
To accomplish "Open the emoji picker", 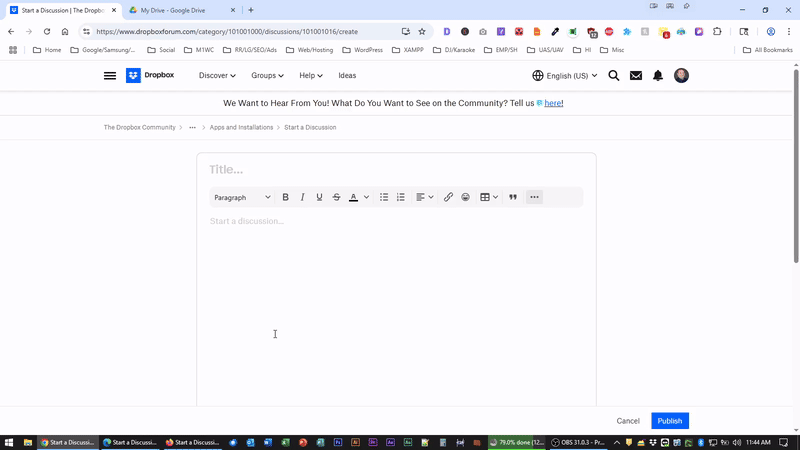I will [x=465, y=197].
